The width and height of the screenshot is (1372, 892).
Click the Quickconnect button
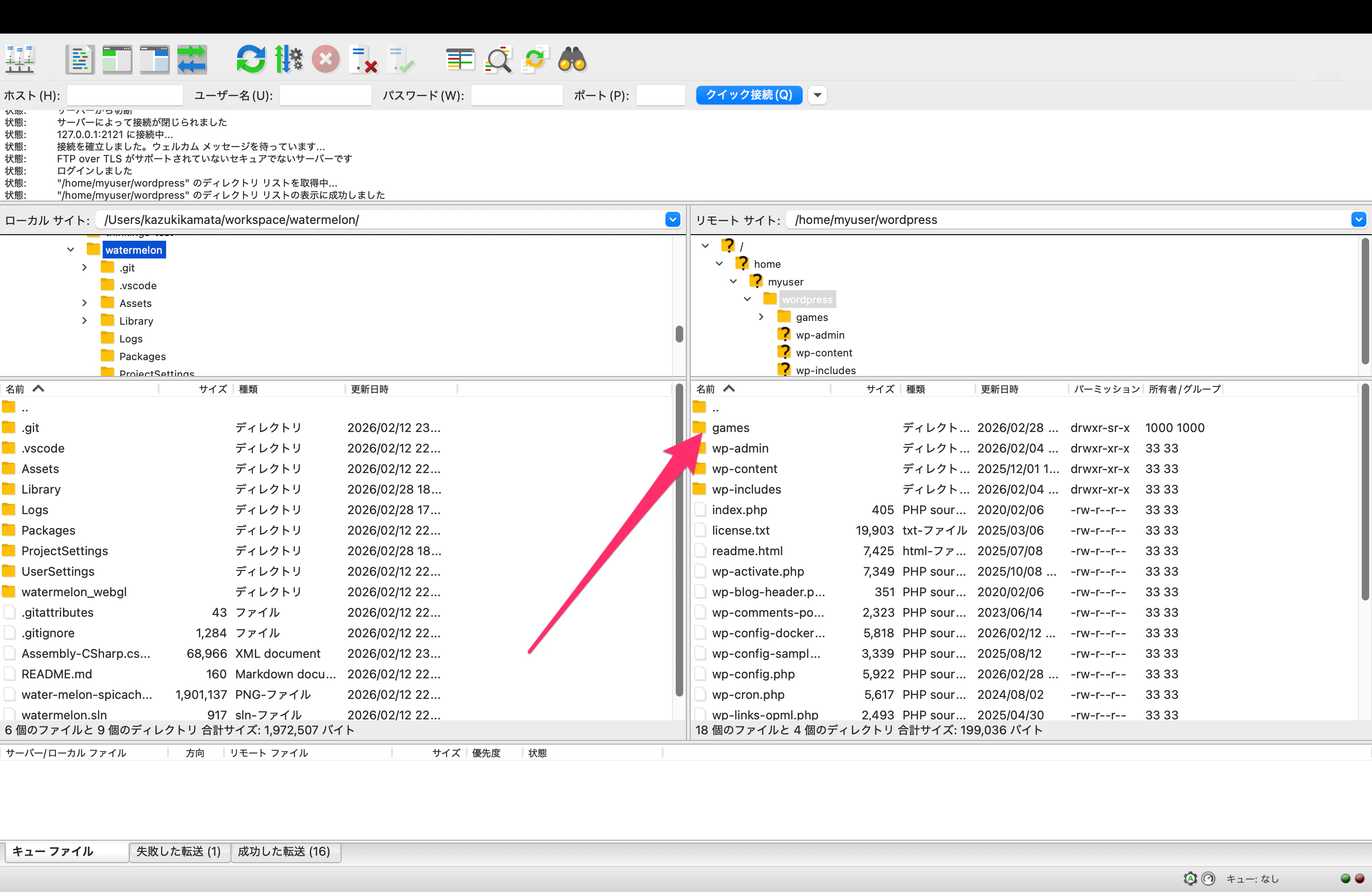749,95
